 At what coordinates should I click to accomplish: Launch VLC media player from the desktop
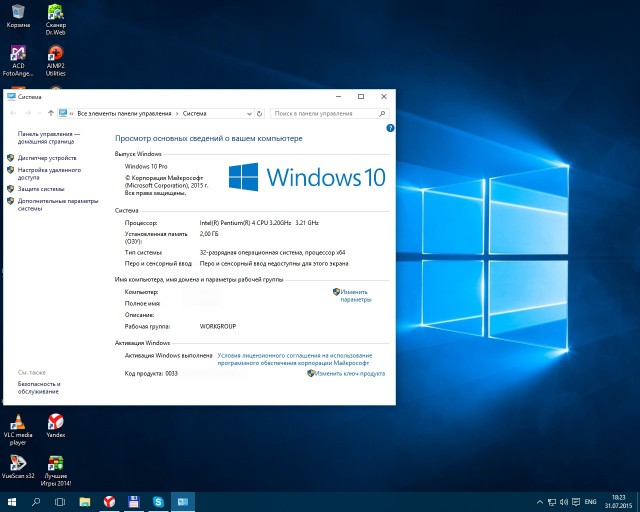click(x=18, y=422)
